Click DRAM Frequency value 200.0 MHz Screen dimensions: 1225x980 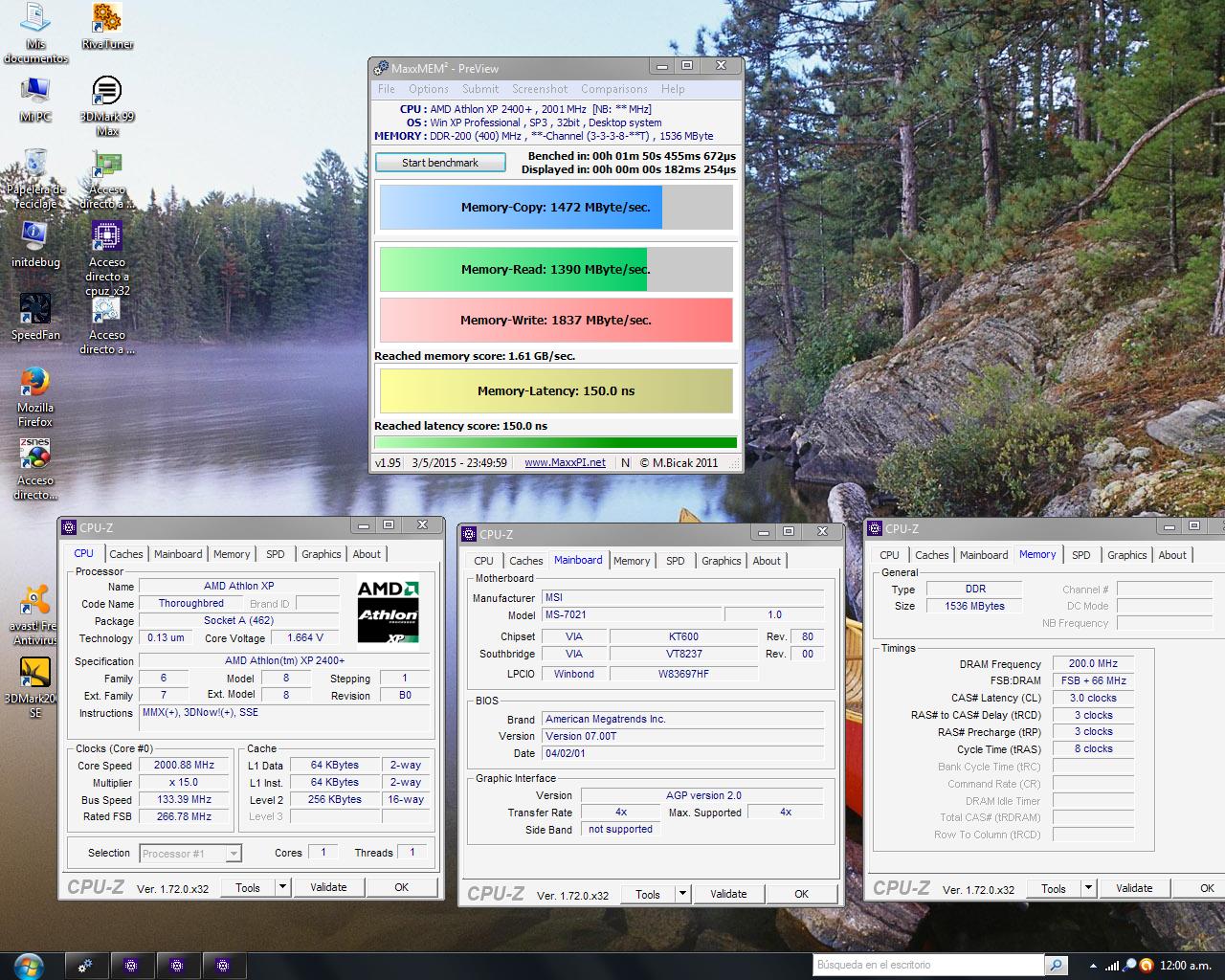coord(1093,663)
